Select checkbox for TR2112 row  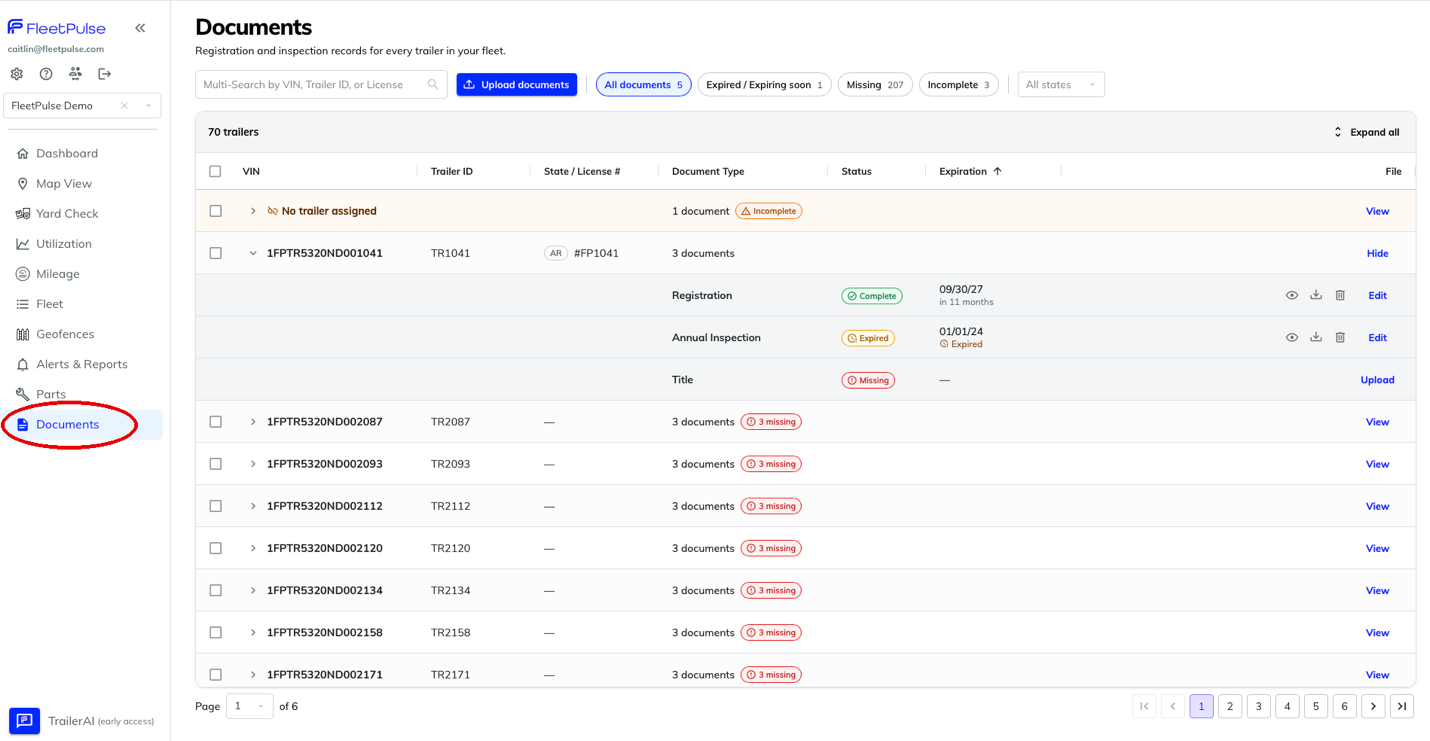click(215, 506)
